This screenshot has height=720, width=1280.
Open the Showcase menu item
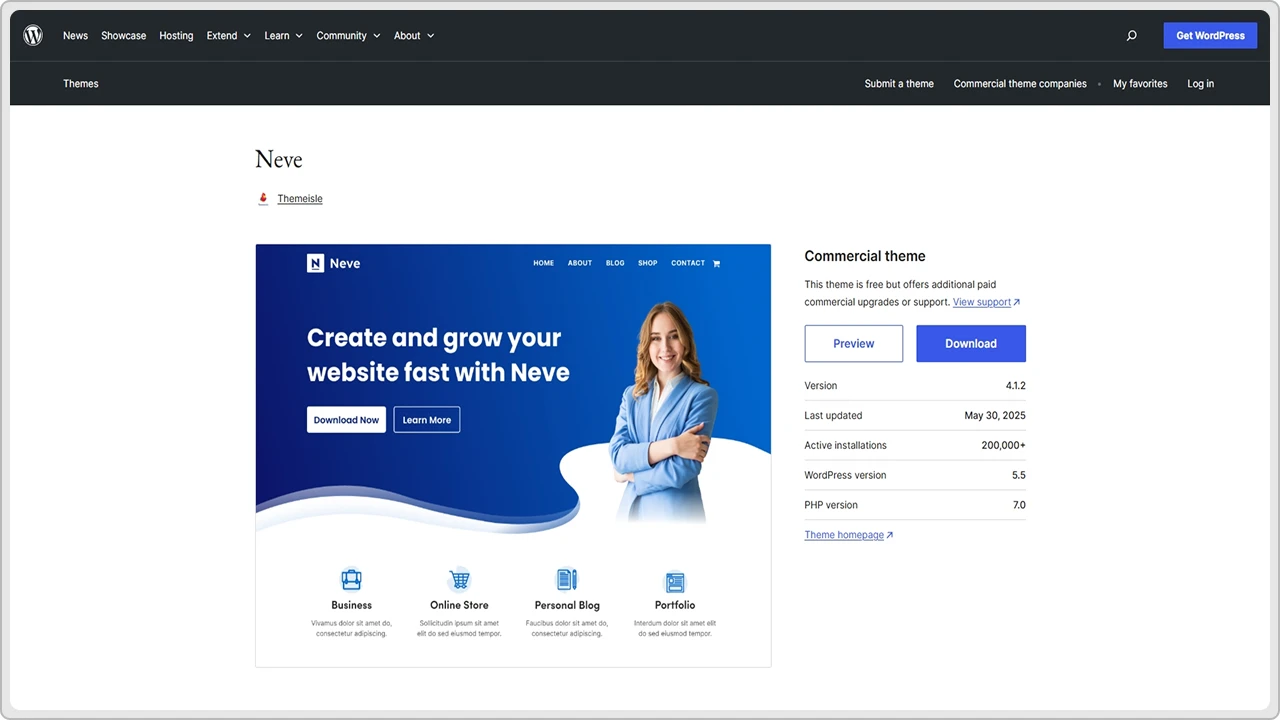(x=123, y=35)
